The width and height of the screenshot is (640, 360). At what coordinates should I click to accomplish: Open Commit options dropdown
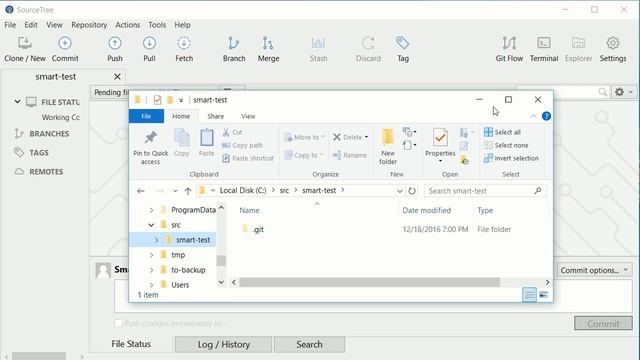coord(594,270)
